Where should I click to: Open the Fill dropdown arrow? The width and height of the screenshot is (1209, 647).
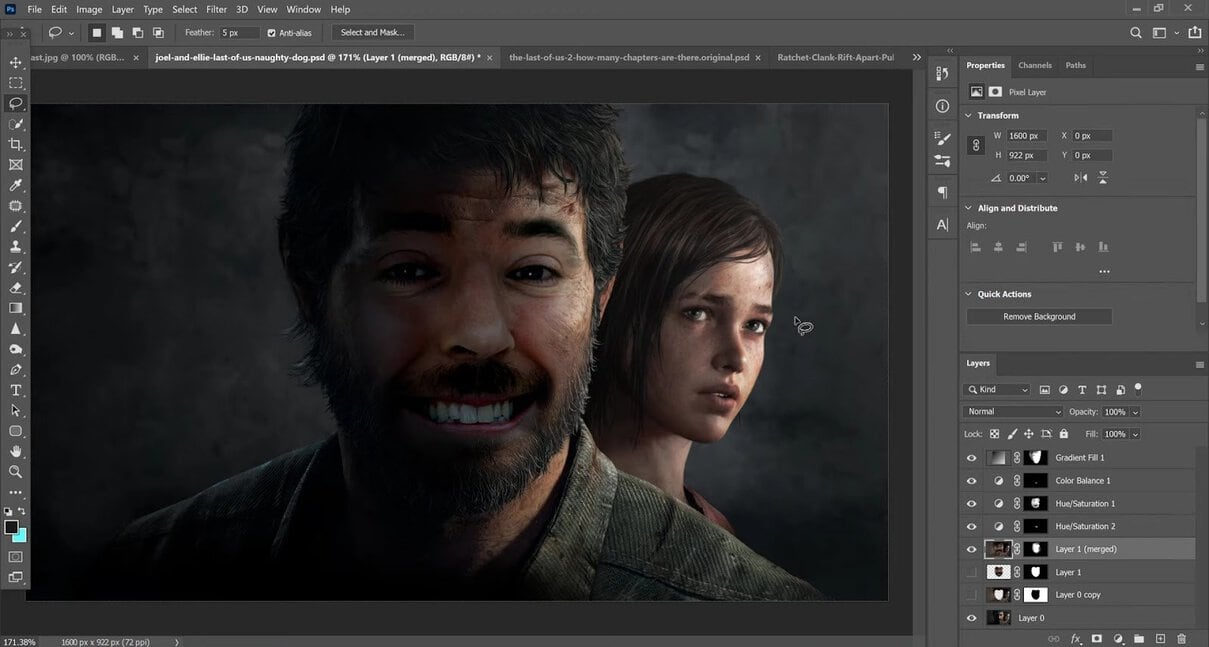pos(1135,434)
